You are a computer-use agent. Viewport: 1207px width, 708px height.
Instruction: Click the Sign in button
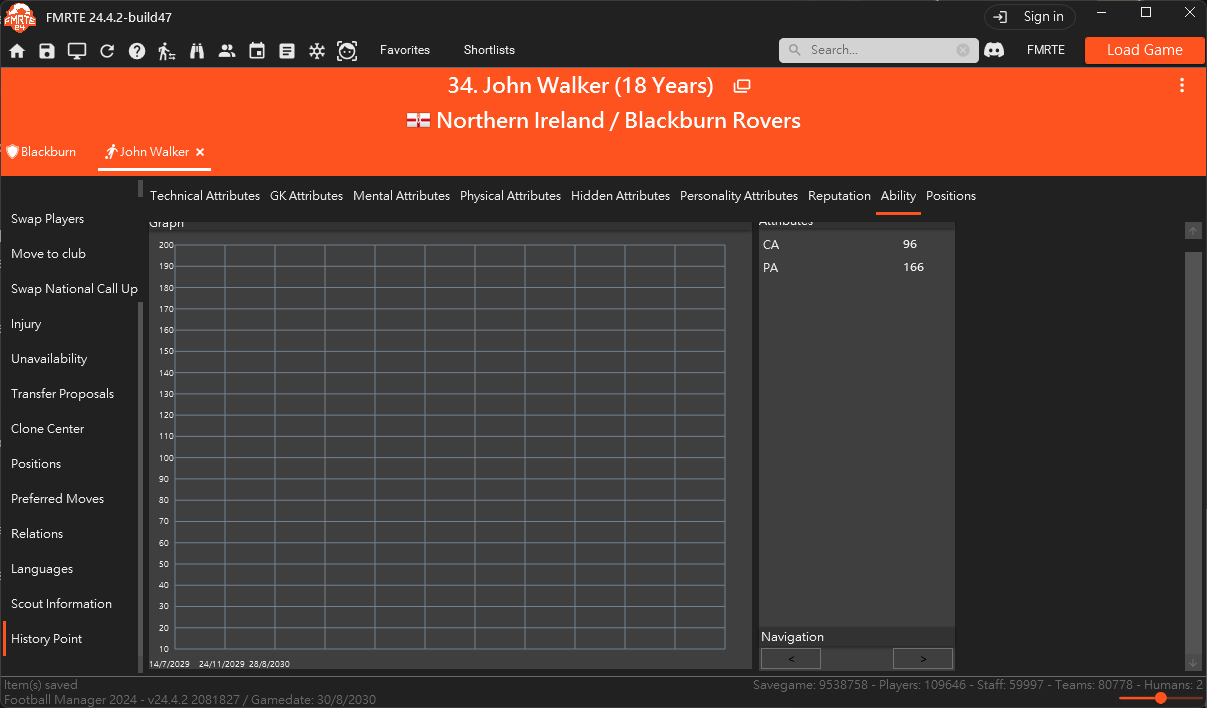tap(1030, 17)
